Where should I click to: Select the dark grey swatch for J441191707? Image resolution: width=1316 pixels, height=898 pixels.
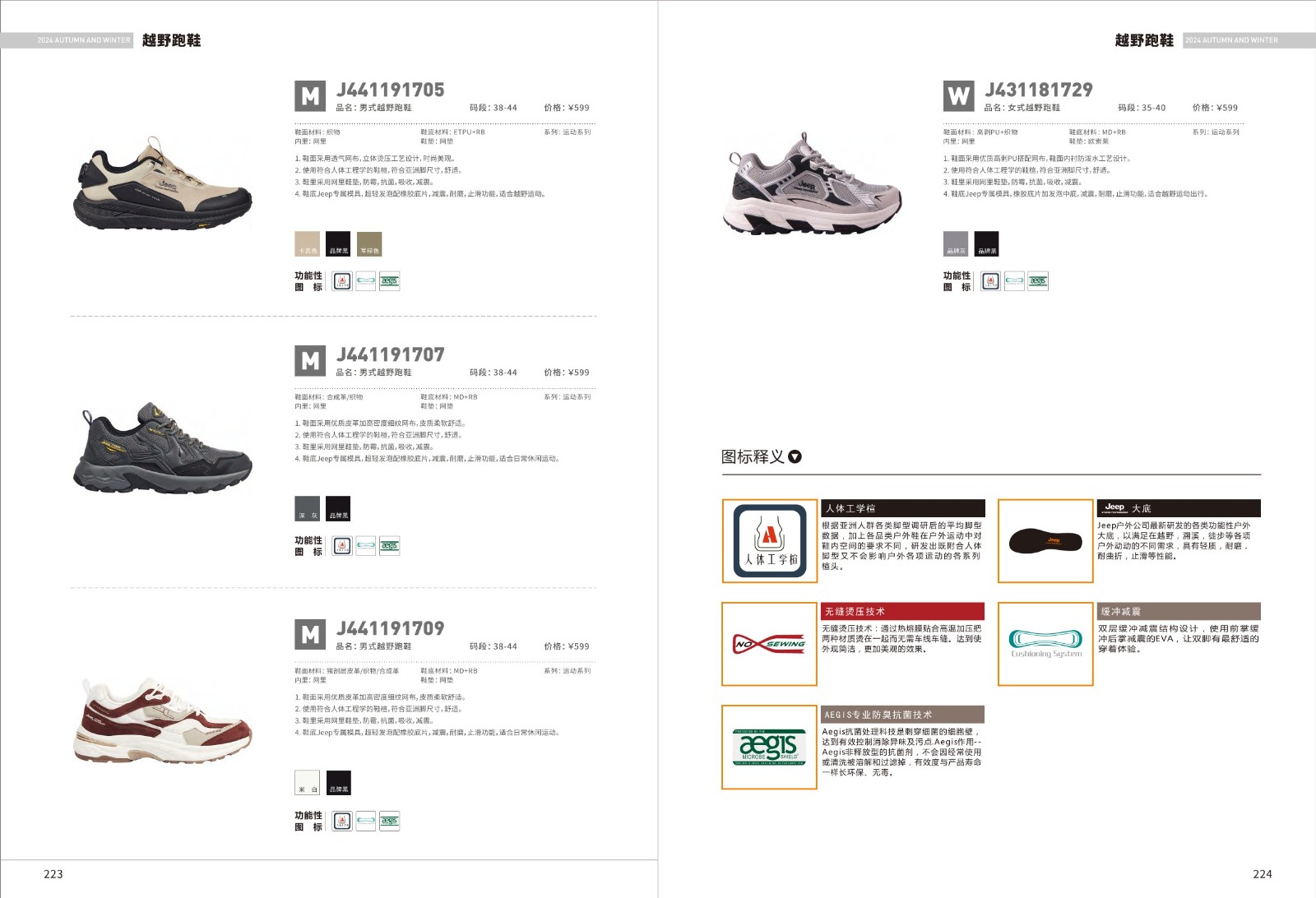tap(307, 509)
